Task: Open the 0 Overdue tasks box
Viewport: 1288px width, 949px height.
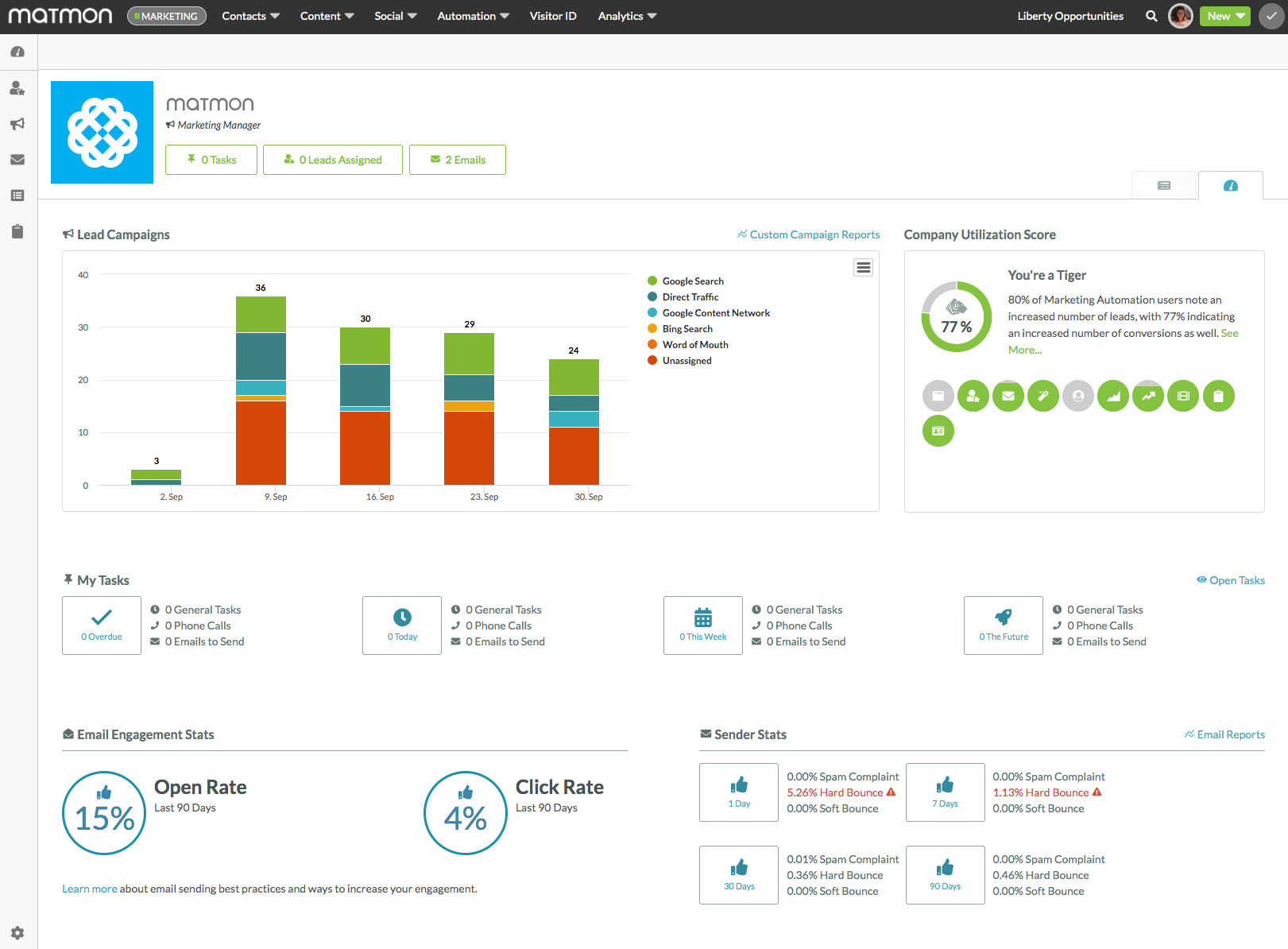Action: [x=102, y=626]
